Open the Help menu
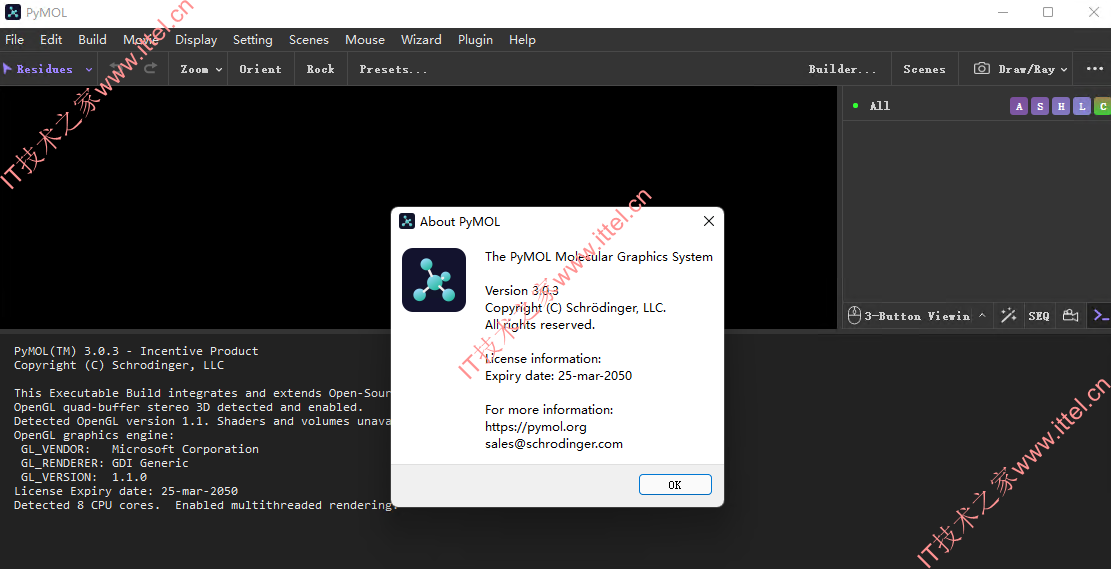 [522, 40]
